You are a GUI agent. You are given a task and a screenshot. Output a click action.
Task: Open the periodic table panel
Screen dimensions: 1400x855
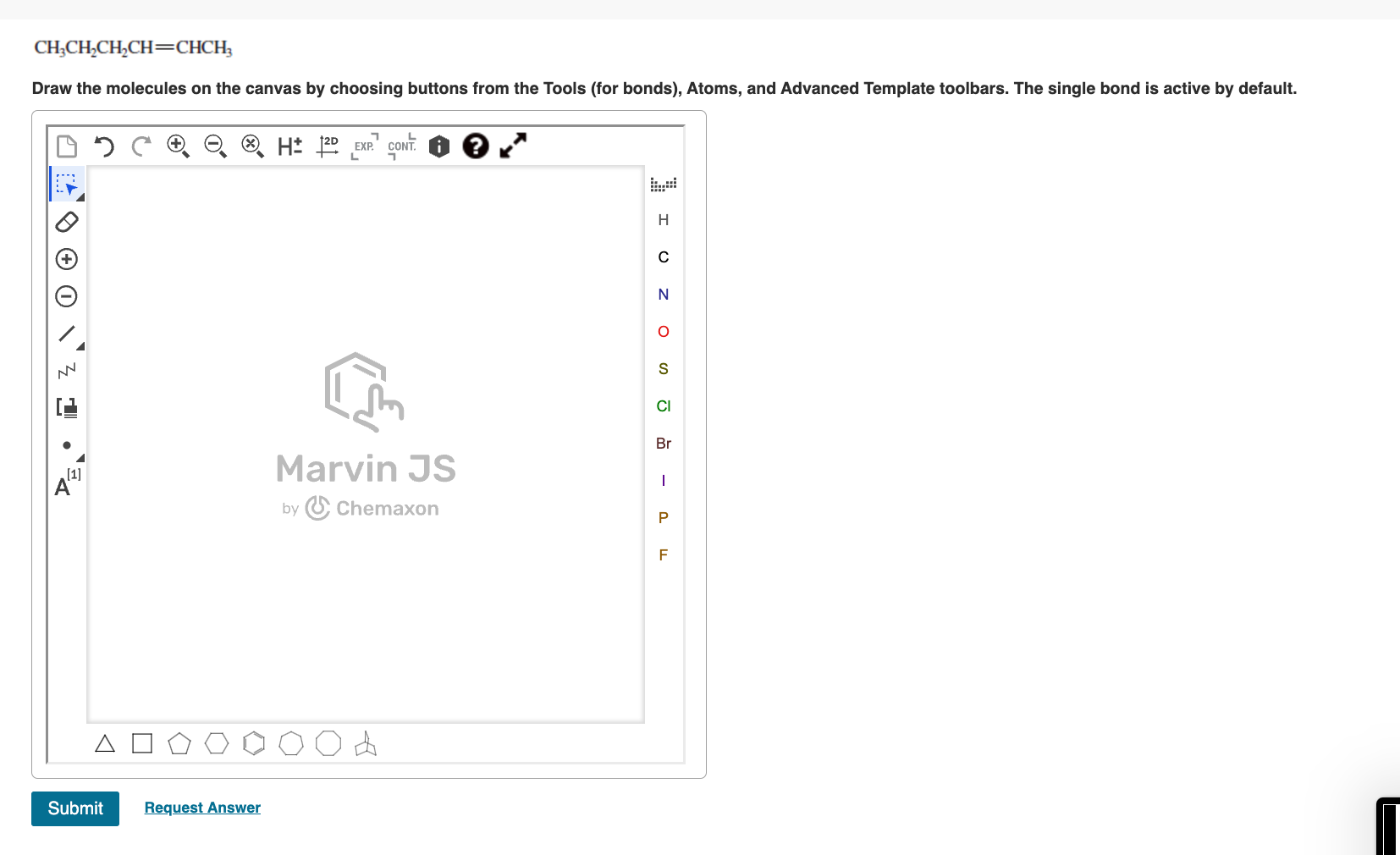(x=664, y=184)
